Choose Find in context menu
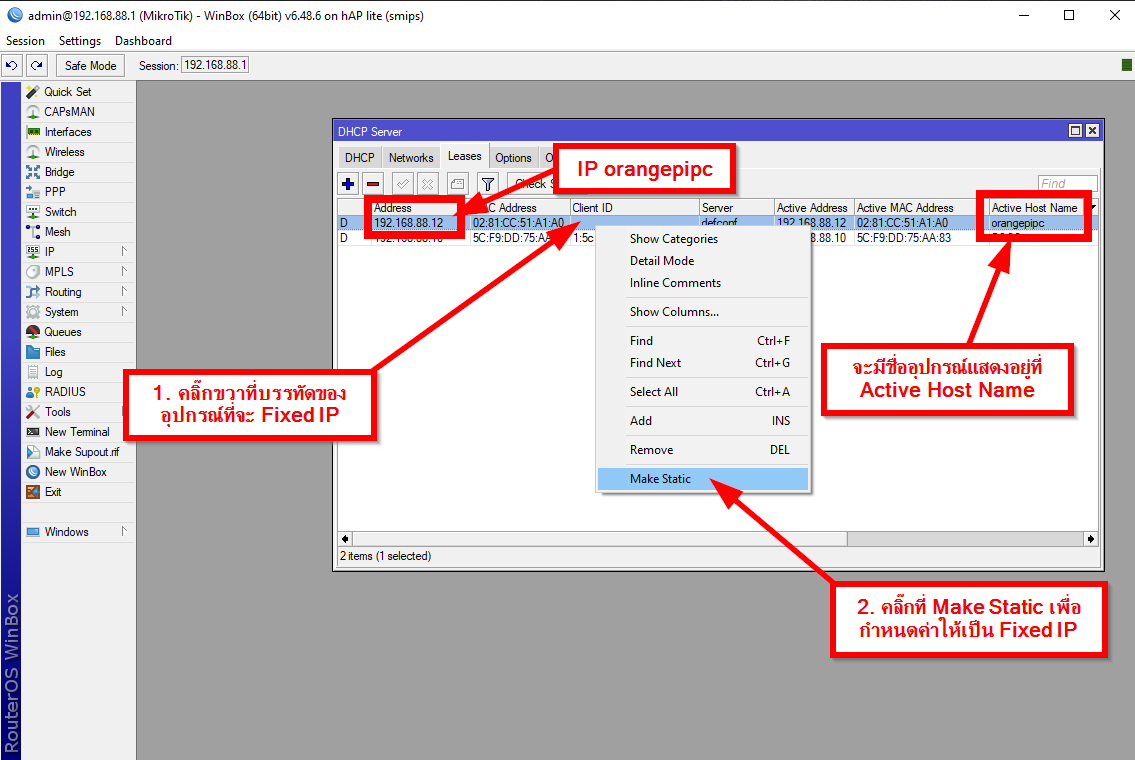This screenshot has height=760, width=1135. 702,341
